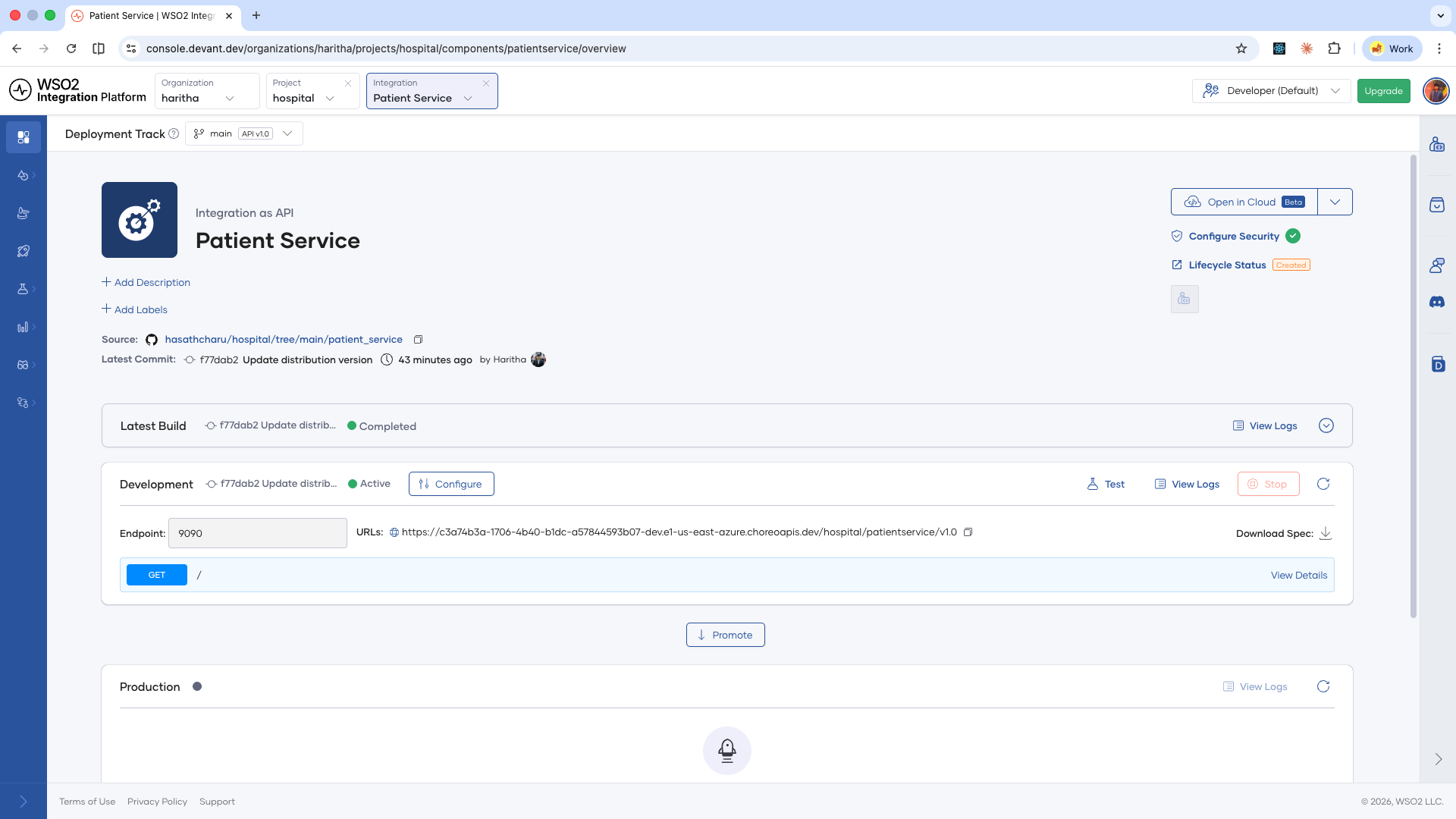Expand the left sidebar with bottom arrow
Viewport: 1456px width, 819px height.
(24, 802)
